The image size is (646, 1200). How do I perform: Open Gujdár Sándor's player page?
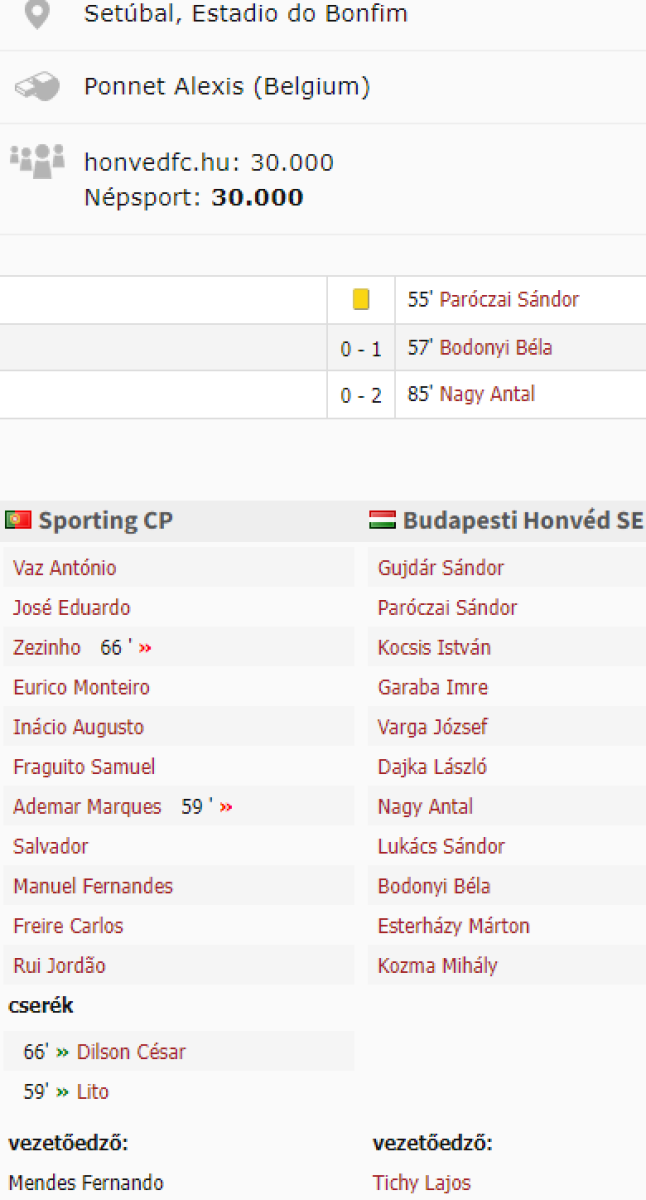[441, 568]
